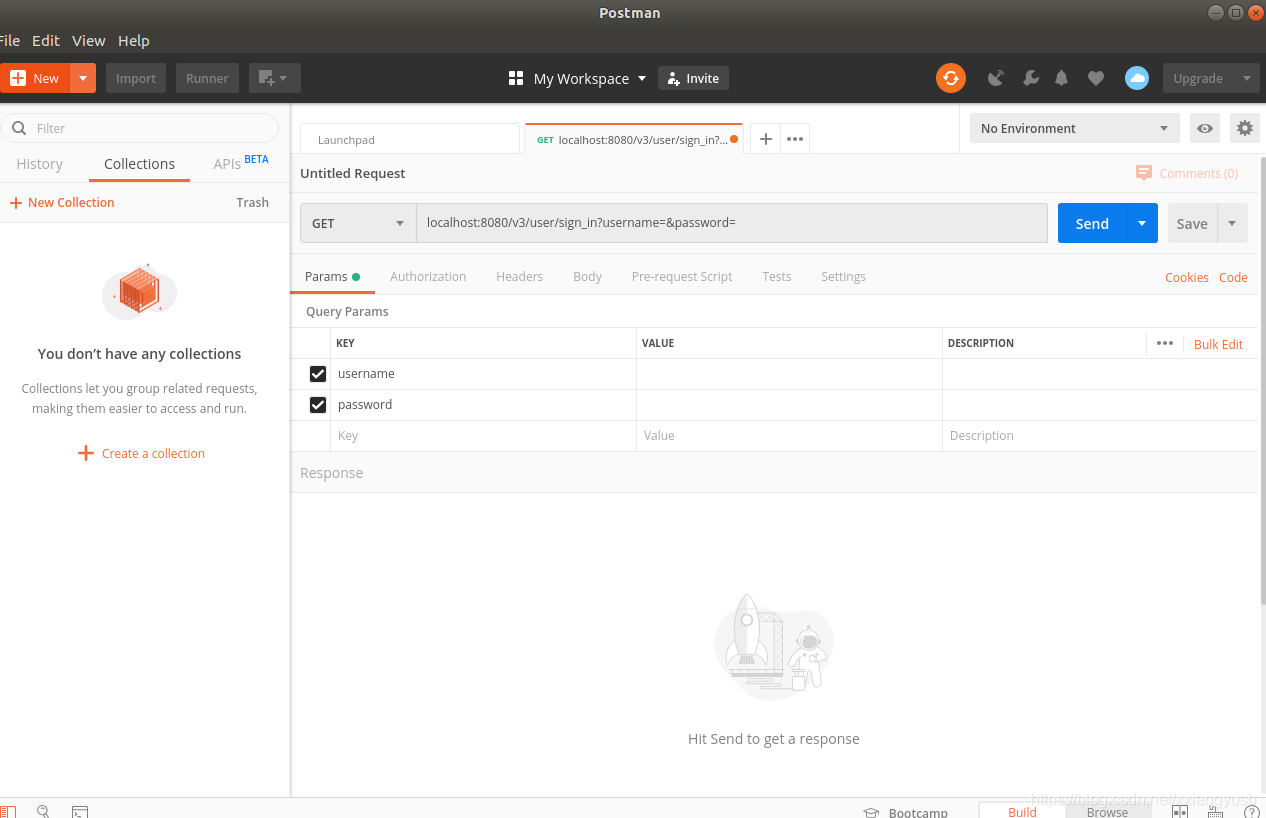Open the No Environment dropdown

click(1074, 128)
